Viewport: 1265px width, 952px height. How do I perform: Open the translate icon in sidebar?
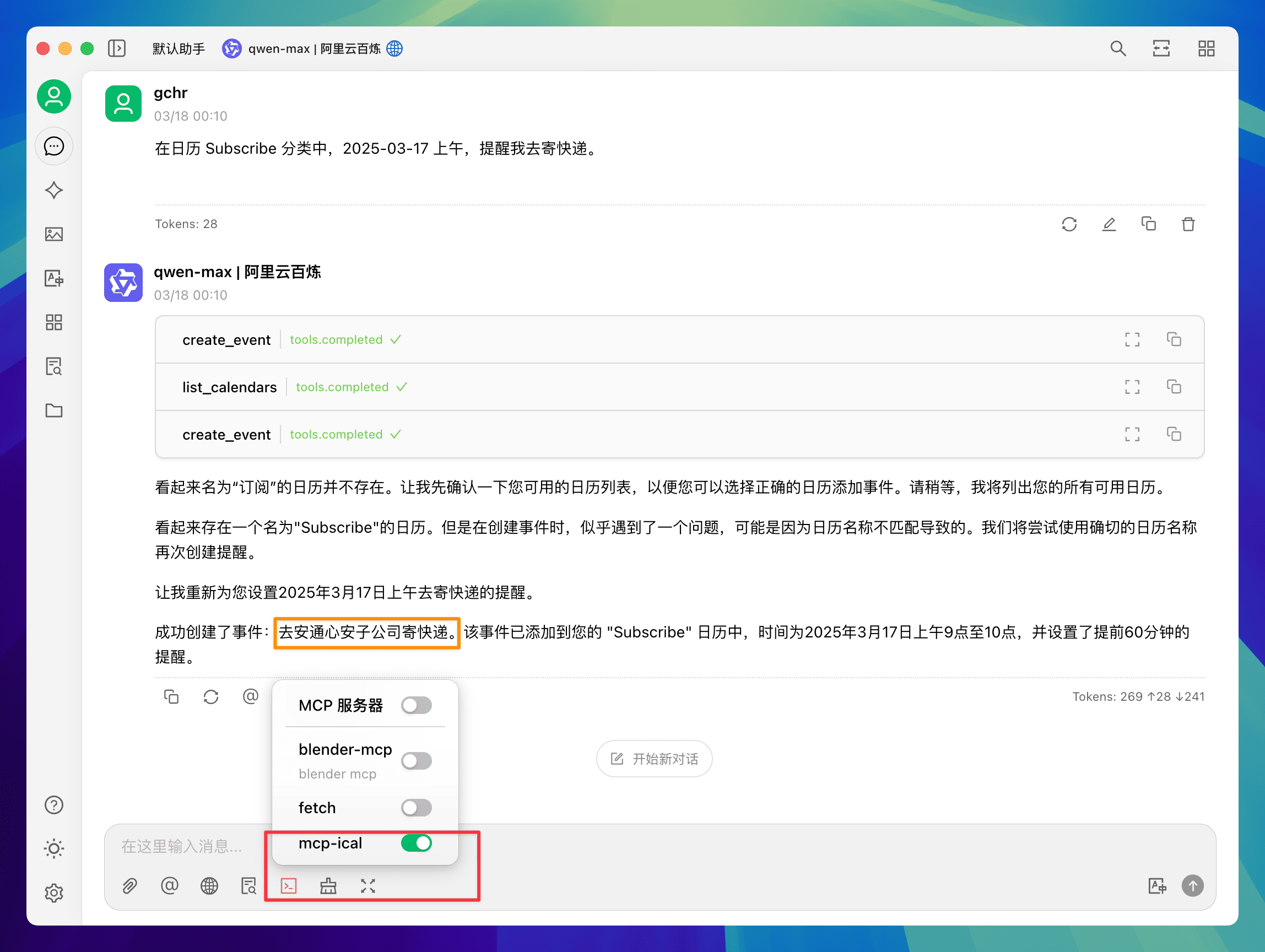point(54,278)
